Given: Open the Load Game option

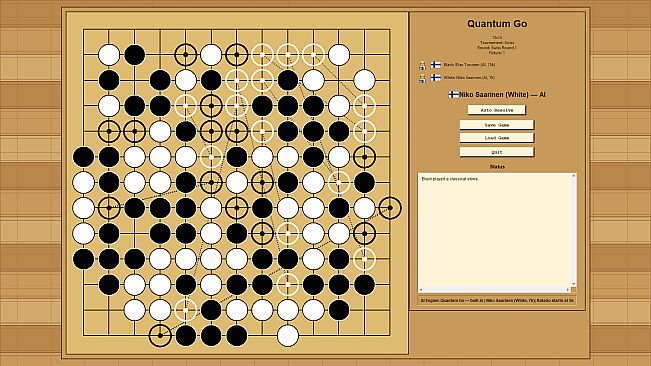Looking at the screenshot, I should click(x=497, y=138).
